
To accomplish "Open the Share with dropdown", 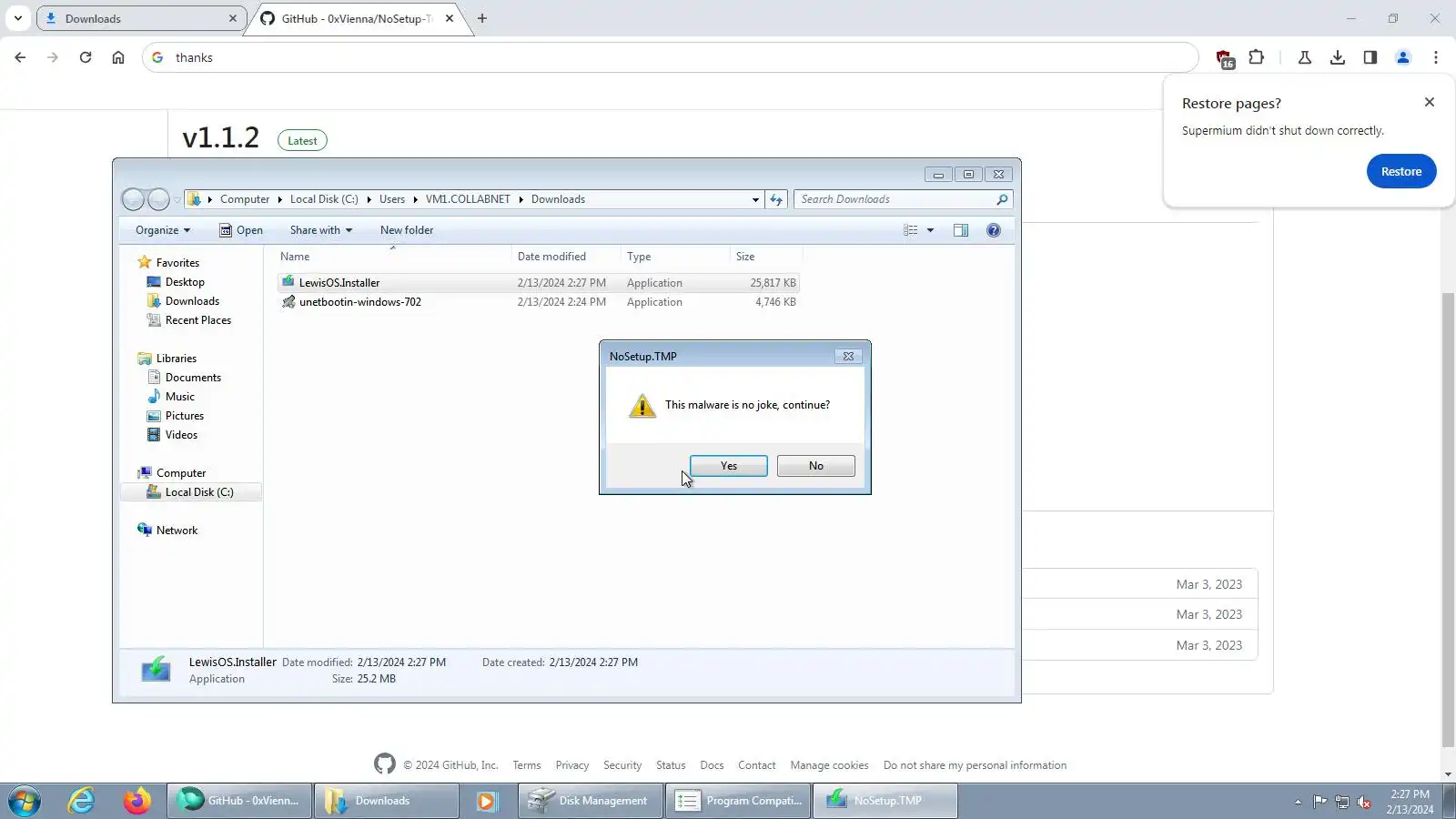I will 320,230.
